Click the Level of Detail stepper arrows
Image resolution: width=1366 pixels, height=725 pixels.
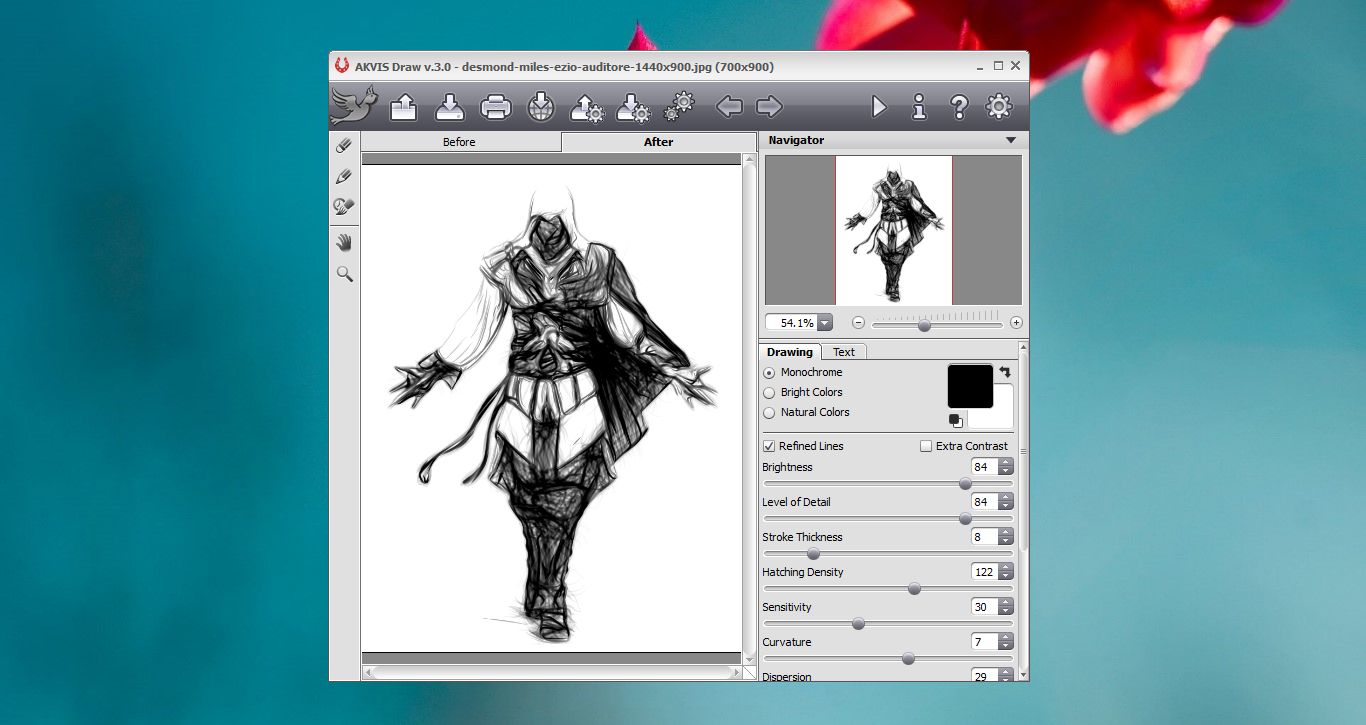tap(1005, 502)
